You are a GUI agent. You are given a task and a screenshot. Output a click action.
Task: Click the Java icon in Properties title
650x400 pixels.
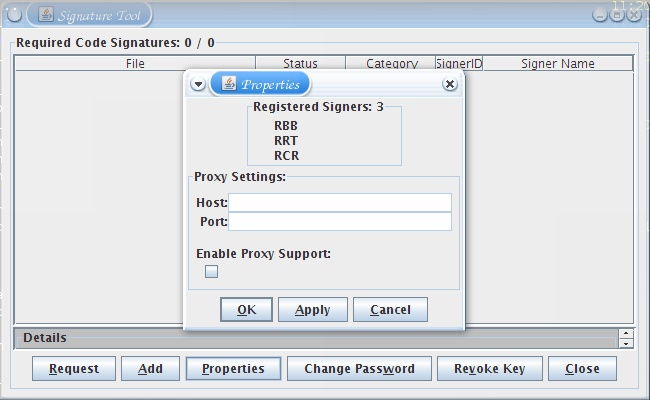tap(228, 83)
